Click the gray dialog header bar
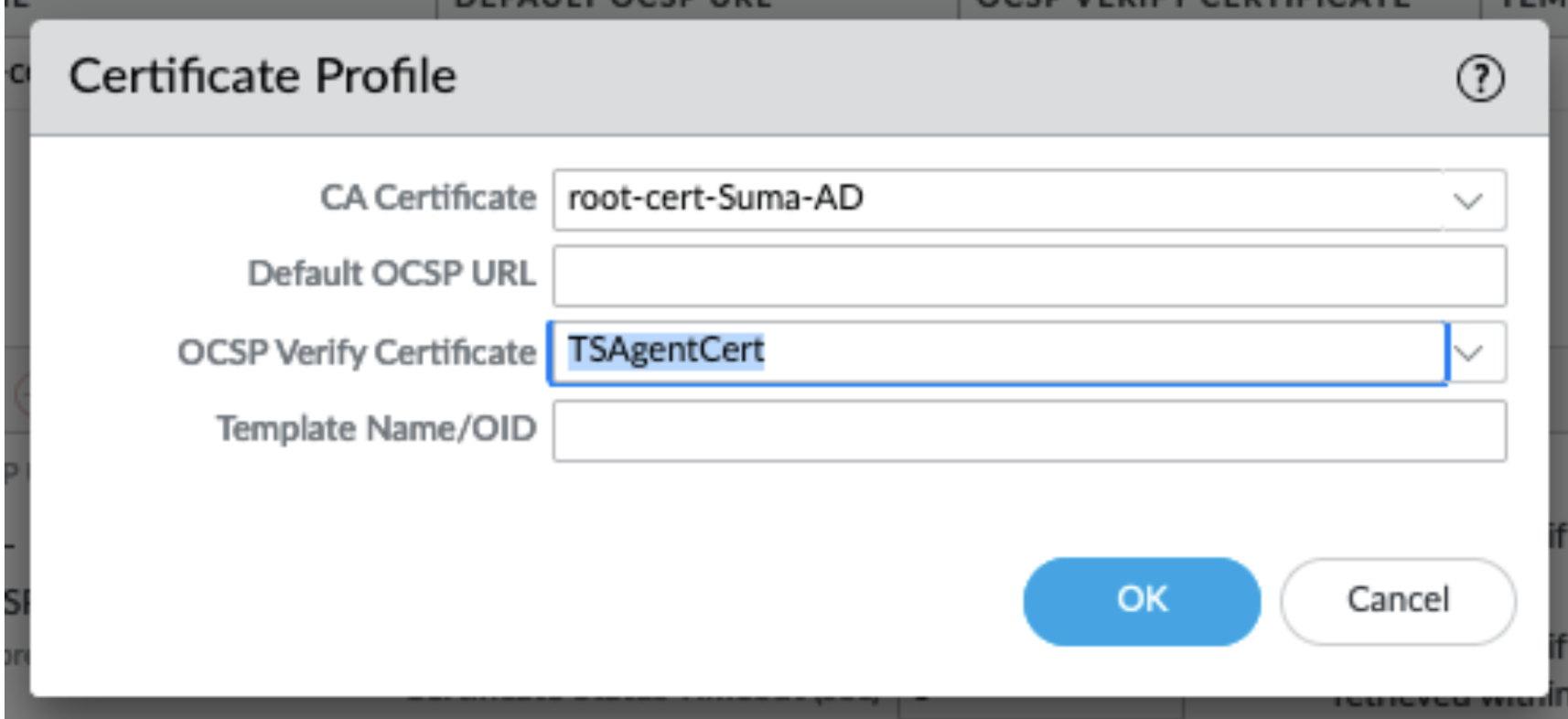1568x719 pixels. point(915,78)
